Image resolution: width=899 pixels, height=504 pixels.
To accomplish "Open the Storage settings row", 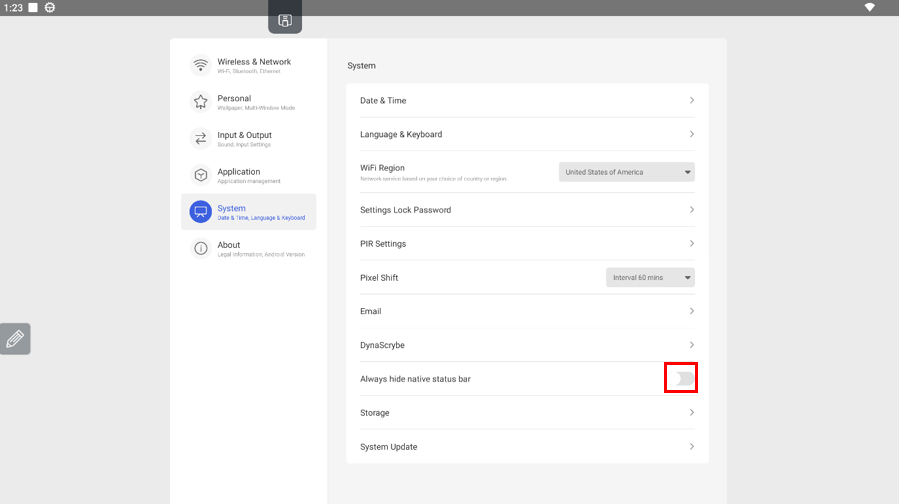I will (x=526, y=413).
